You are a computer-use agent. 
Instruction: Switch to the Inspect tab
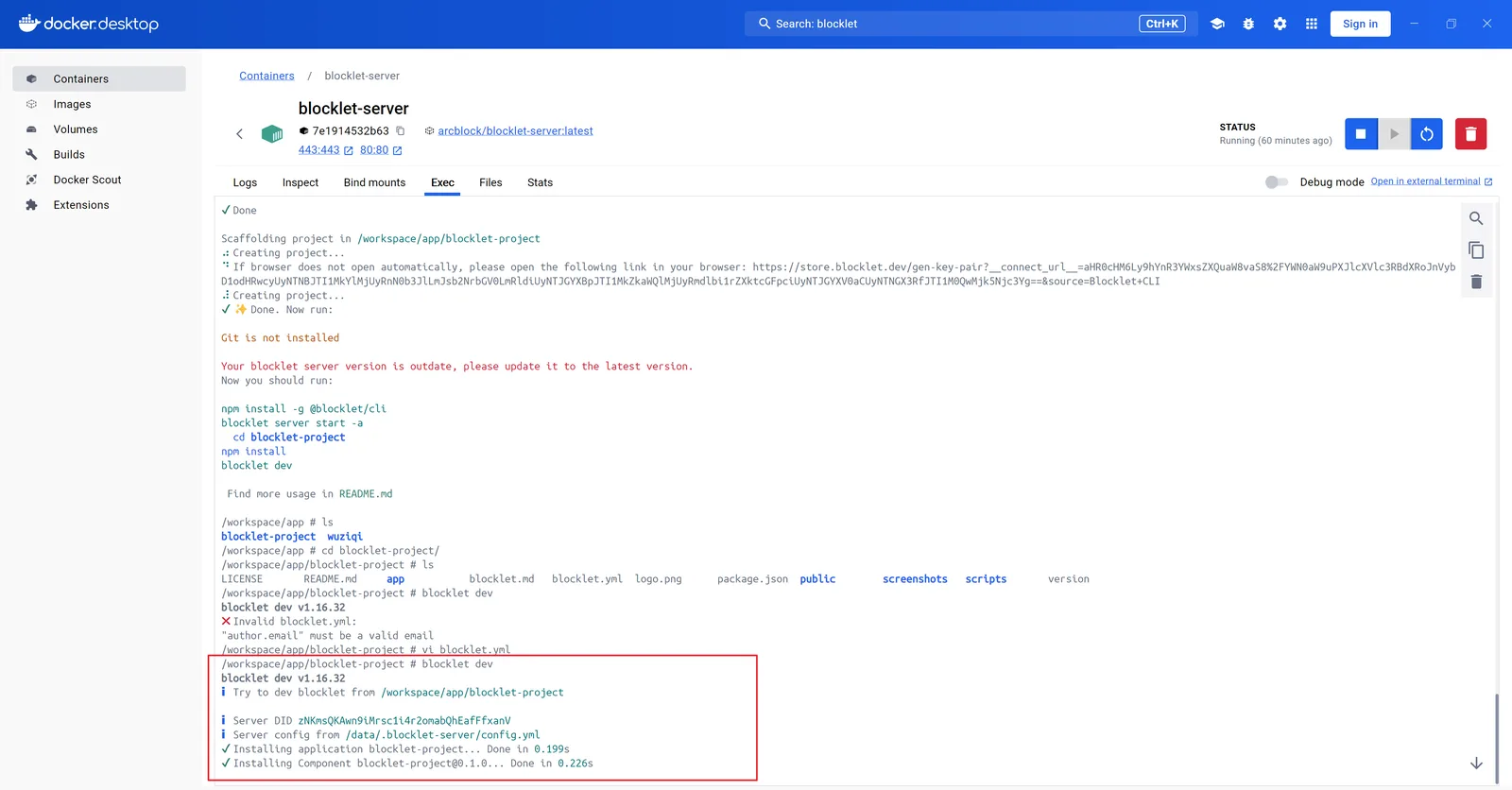301,182
